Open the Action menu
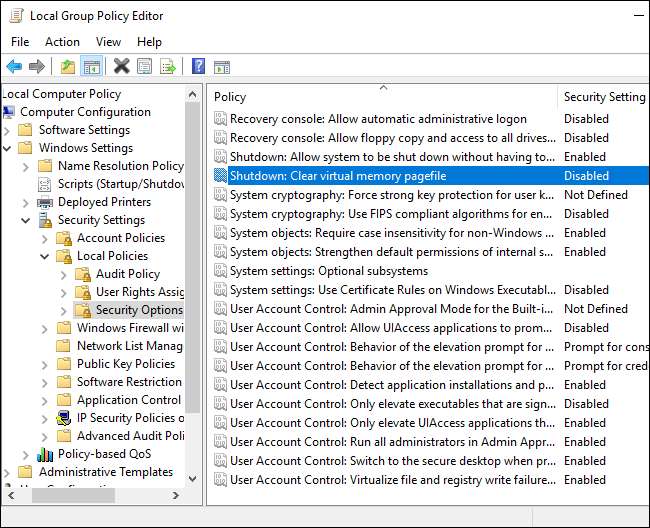 point(62,42)
